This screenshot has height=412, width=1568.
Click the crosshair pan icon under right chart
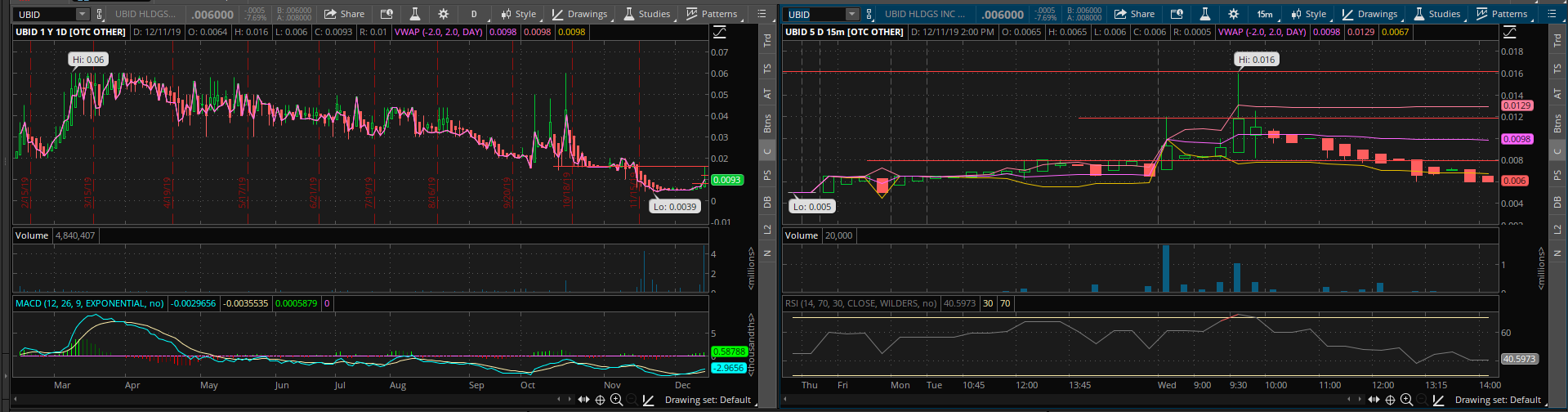(1390, 400)
